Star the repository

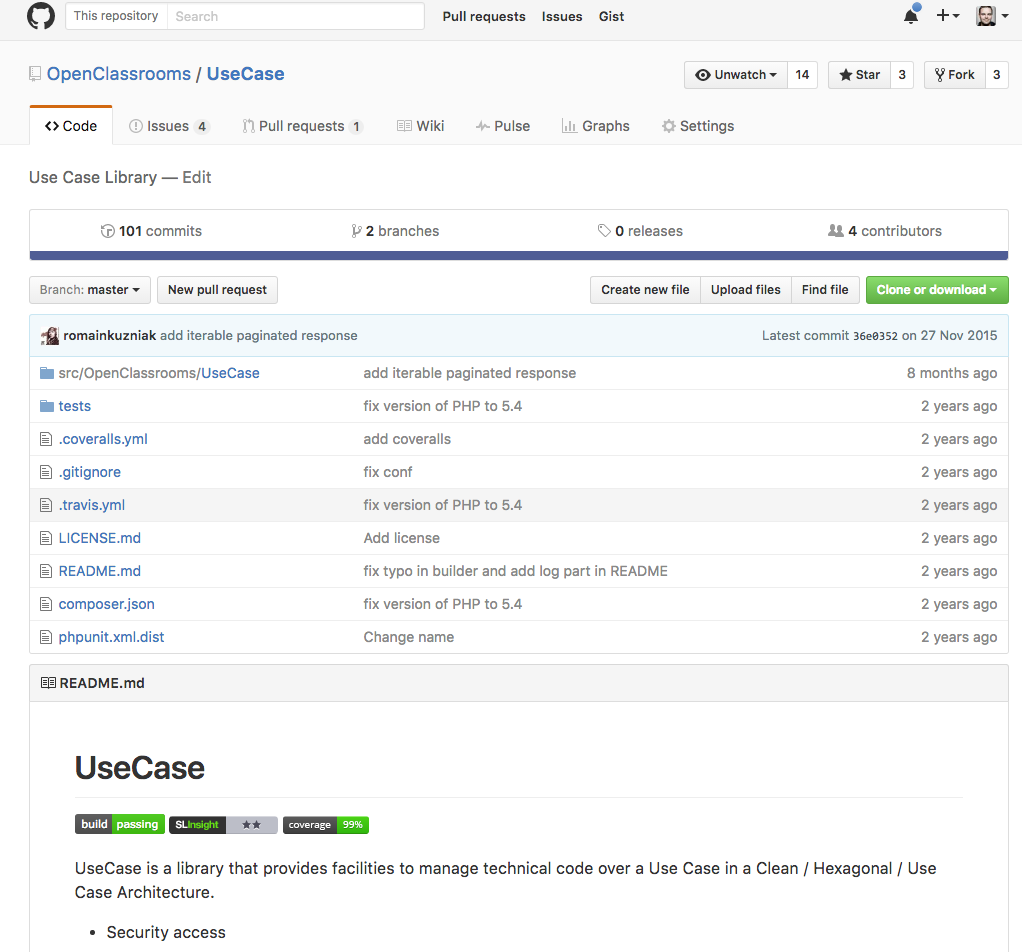[859, 75]
